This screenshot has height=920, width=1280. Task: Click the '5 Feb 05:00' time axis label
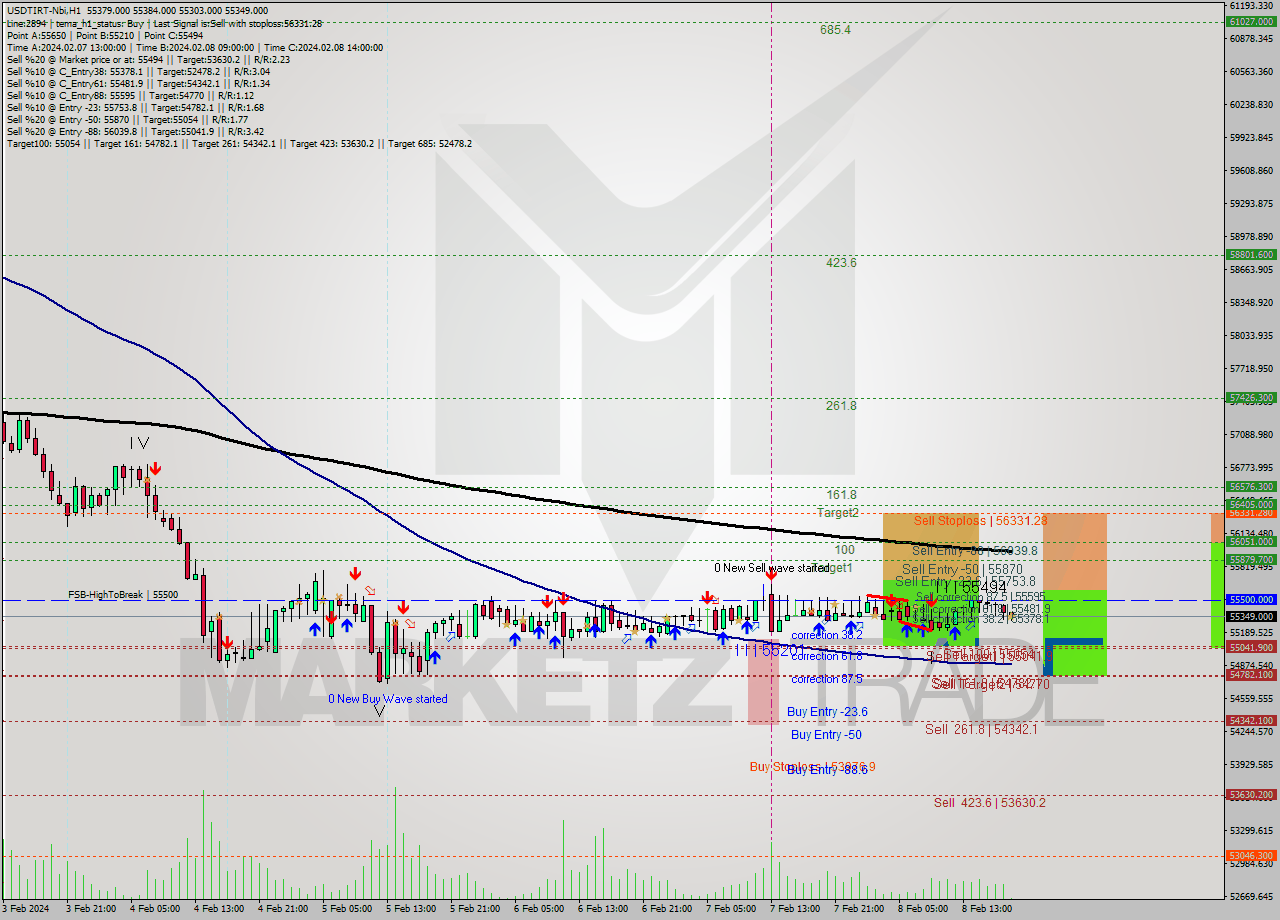(x=346, y=909)
